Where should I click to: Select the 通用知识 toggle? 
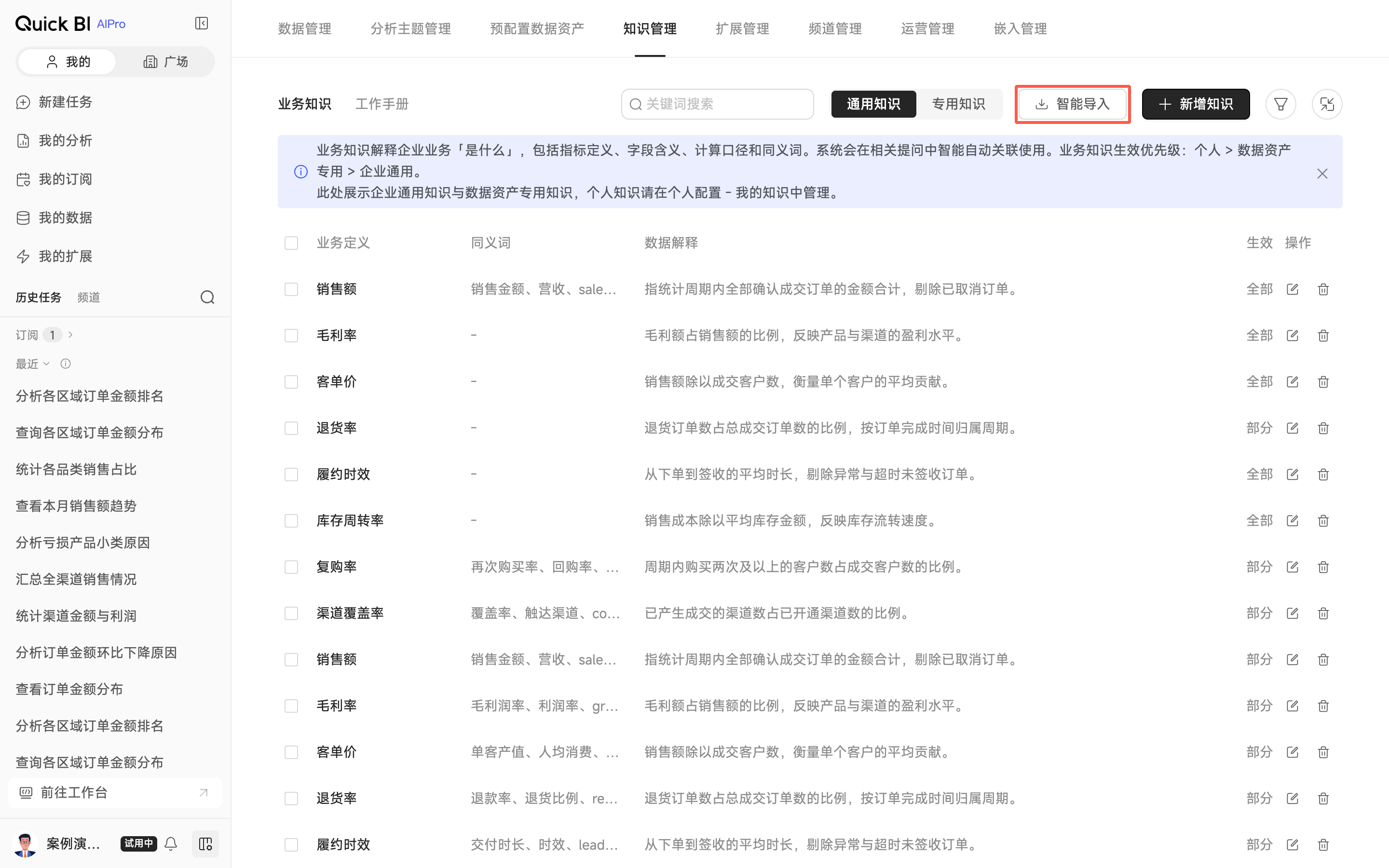(873, 104)
